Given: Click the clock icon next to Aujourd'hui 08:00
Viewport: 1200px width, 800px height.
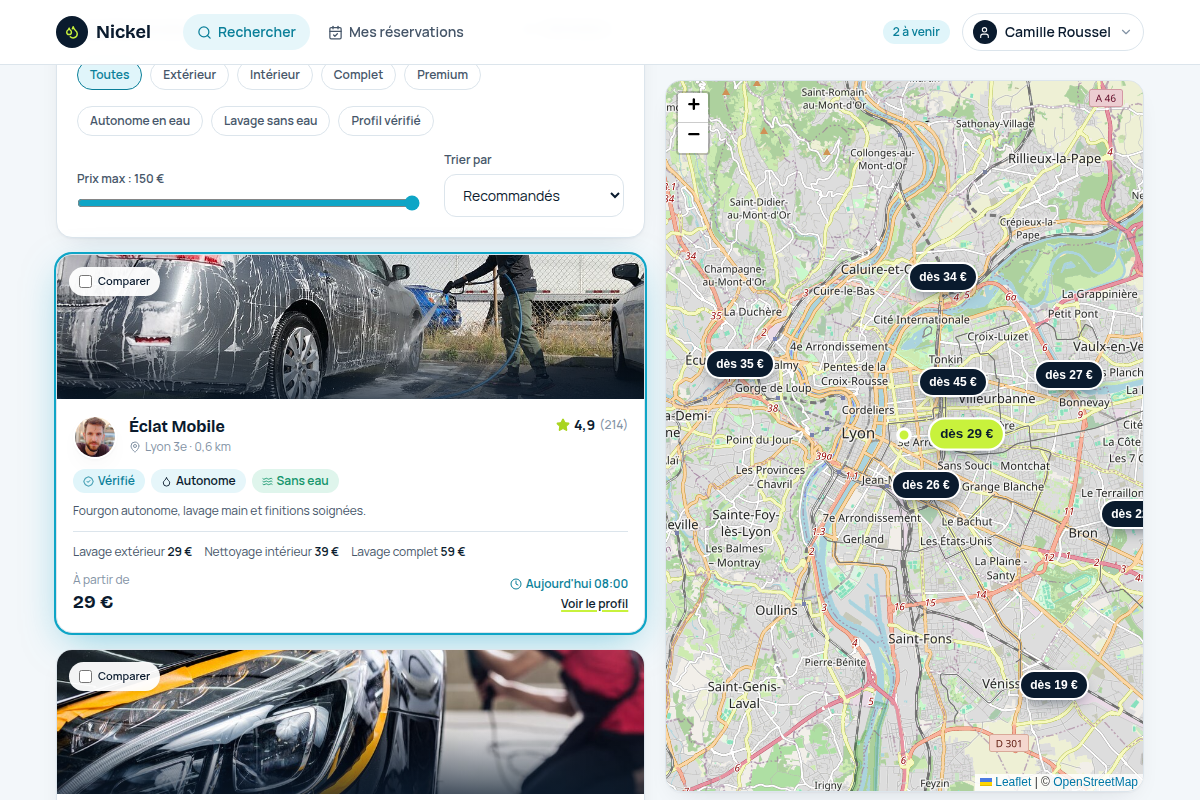Looking at the screenshot, I should [516, 584].
